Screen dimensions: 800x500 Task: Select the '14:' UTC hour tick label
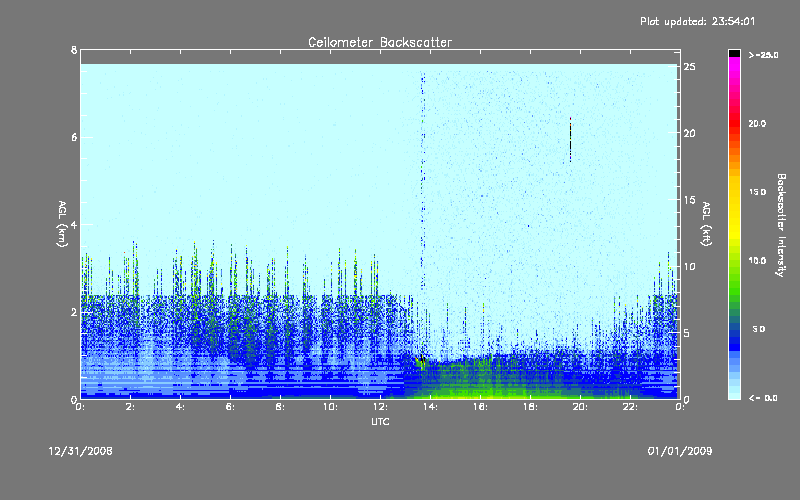tap(431, 407)
